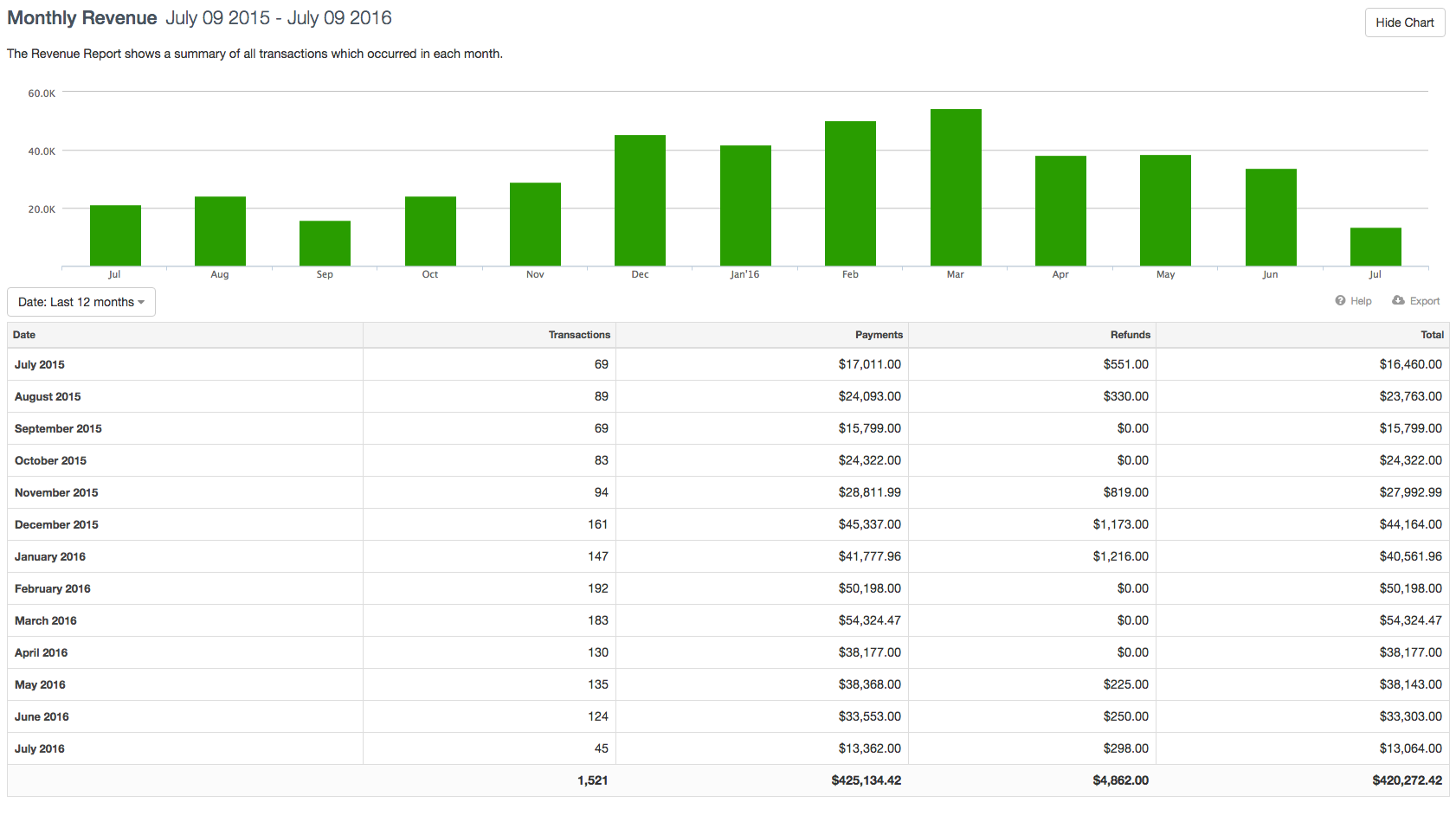Image resolution: width=1456 pixels, height=815 pixels.
Task: Click the Export link text
Action: (1425, 301)
